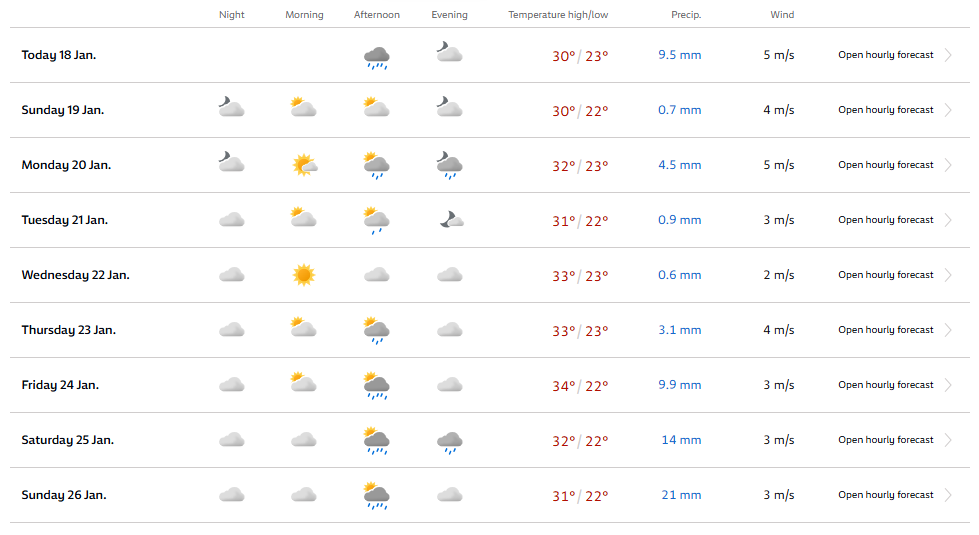Expand Sunday 26 Jan. row chevron arrow
This screenshot has height=535, width=979.
948,495
